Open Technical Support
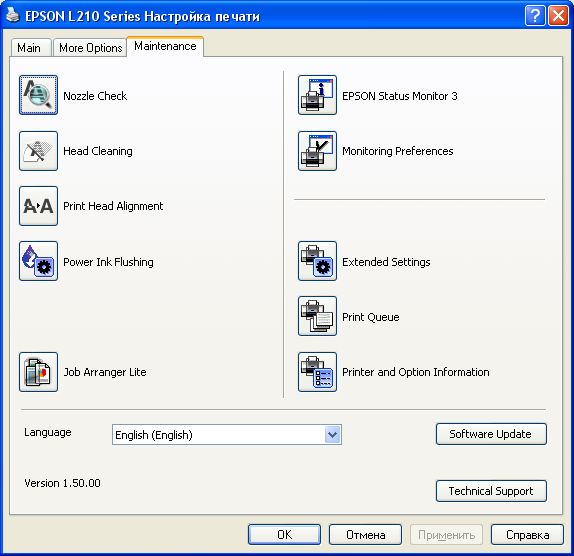Image resolution: width=574 pixels, height=556 pixels. tap(491, 491)
